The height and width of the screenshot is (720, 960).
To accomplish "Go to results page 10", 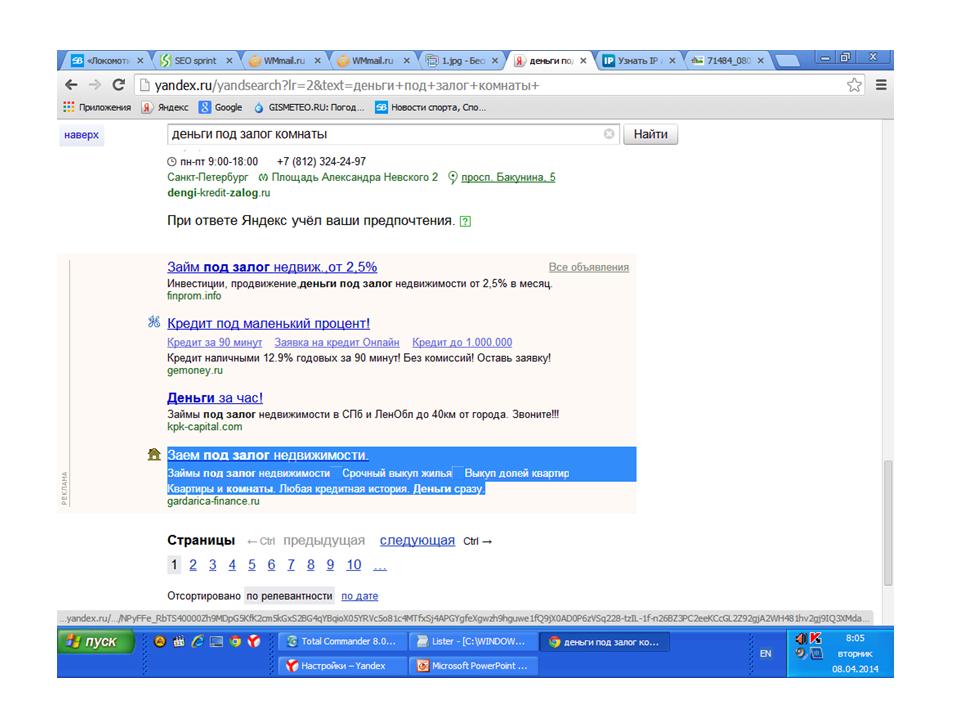I will pos(354,564).
